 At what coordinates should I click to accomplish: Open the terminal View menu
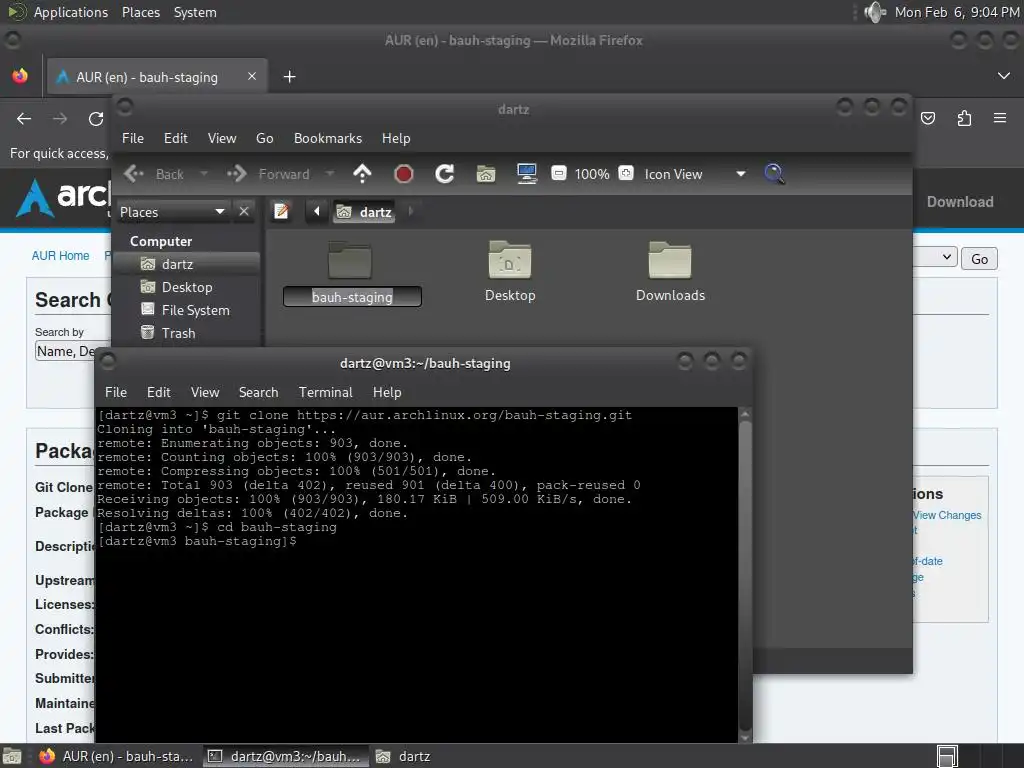tap(205, 392)
